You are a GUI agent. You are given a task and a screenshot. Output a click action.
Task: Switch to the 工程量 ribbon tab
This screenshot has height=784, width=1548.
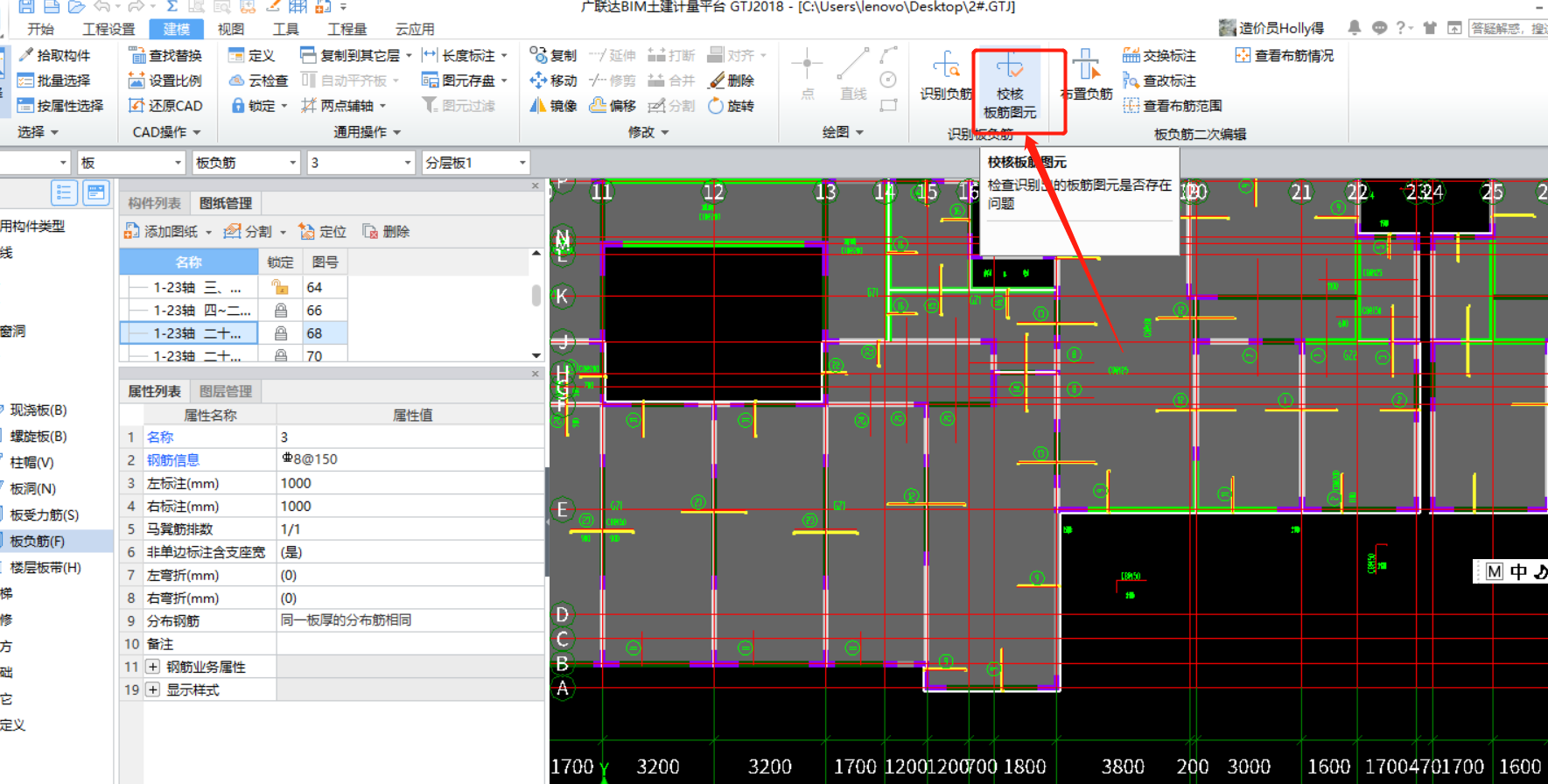[347, 29]
